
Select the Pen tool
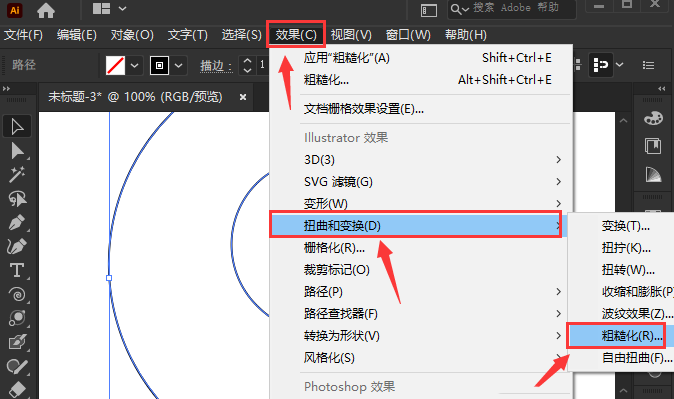point(17,223)
